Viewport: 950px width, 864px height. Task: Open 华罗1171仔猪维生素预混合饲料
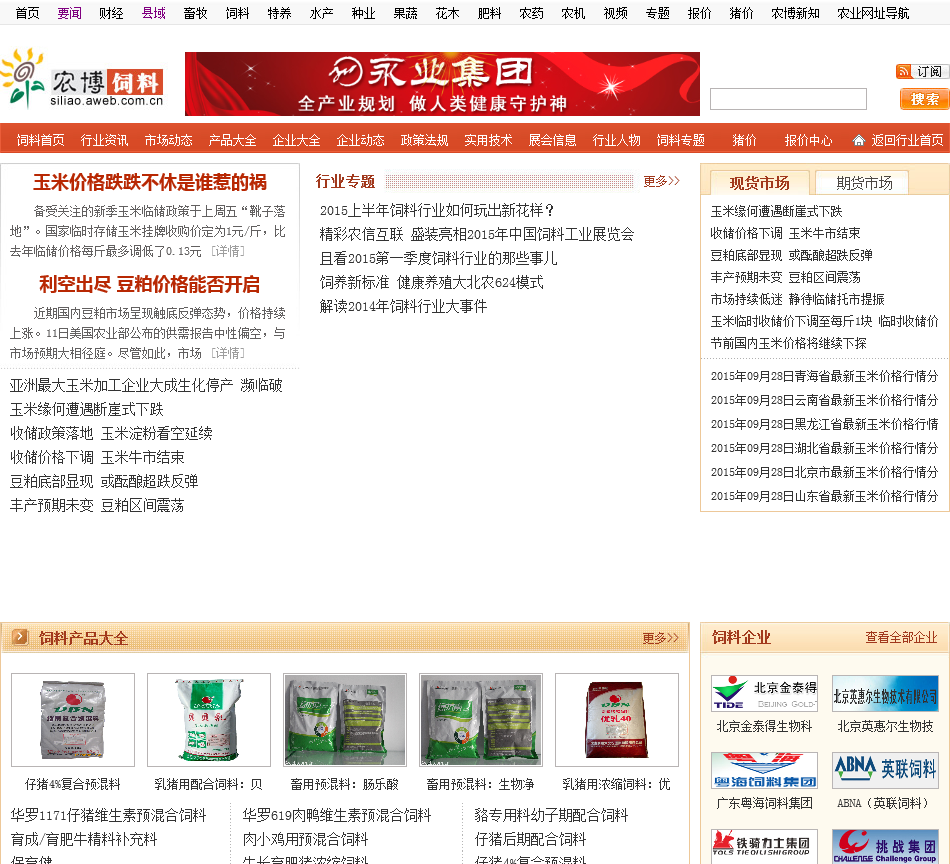pyautogui.click(x=108, y=815)
